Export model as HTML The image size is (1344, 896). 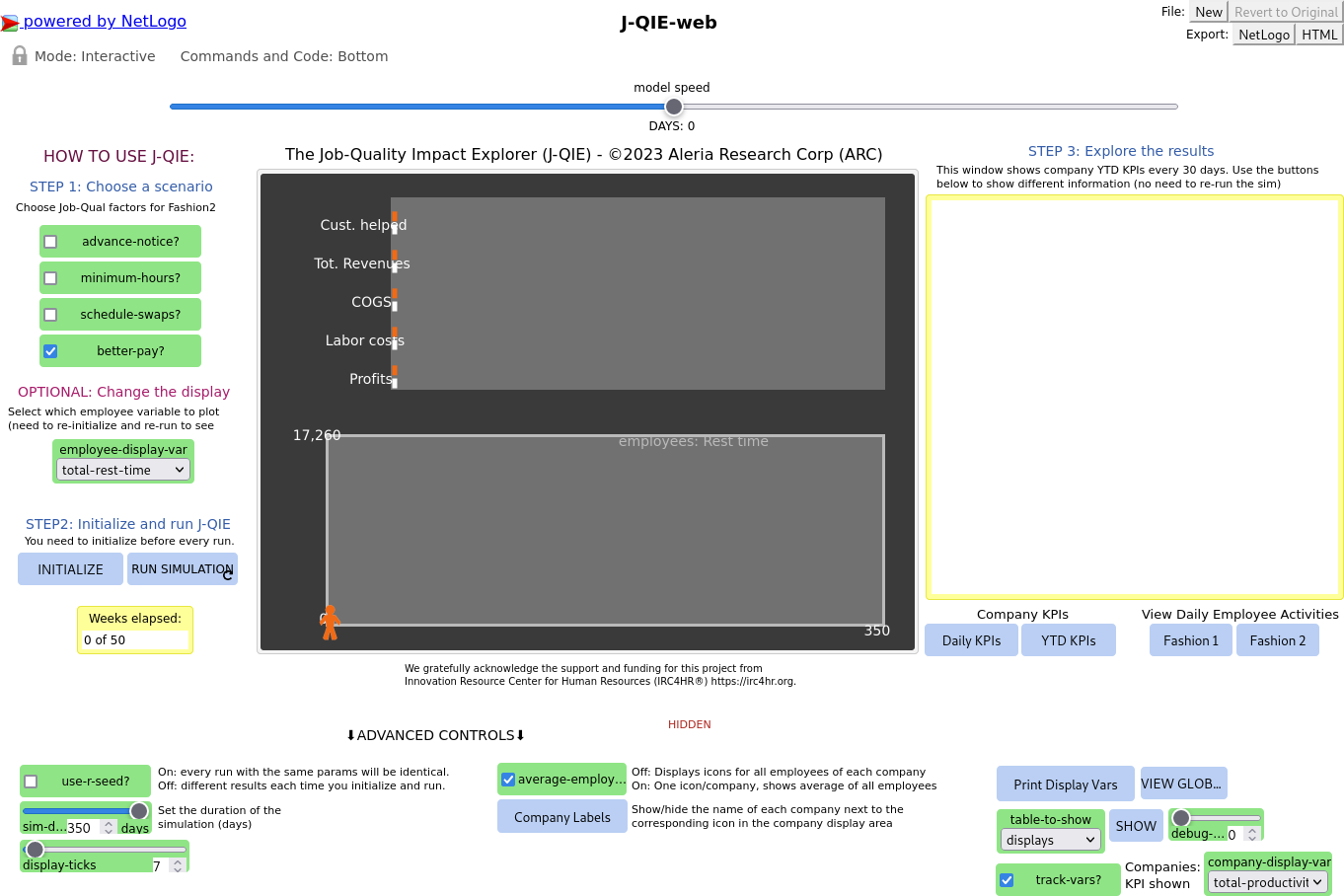(x=1318, y=35)
